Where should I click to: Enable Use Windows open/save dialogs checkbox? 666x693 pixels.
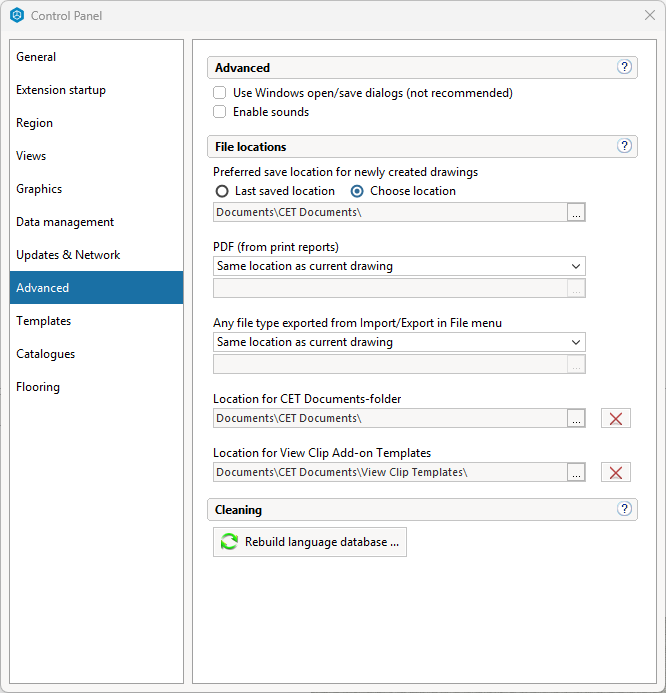220,93
